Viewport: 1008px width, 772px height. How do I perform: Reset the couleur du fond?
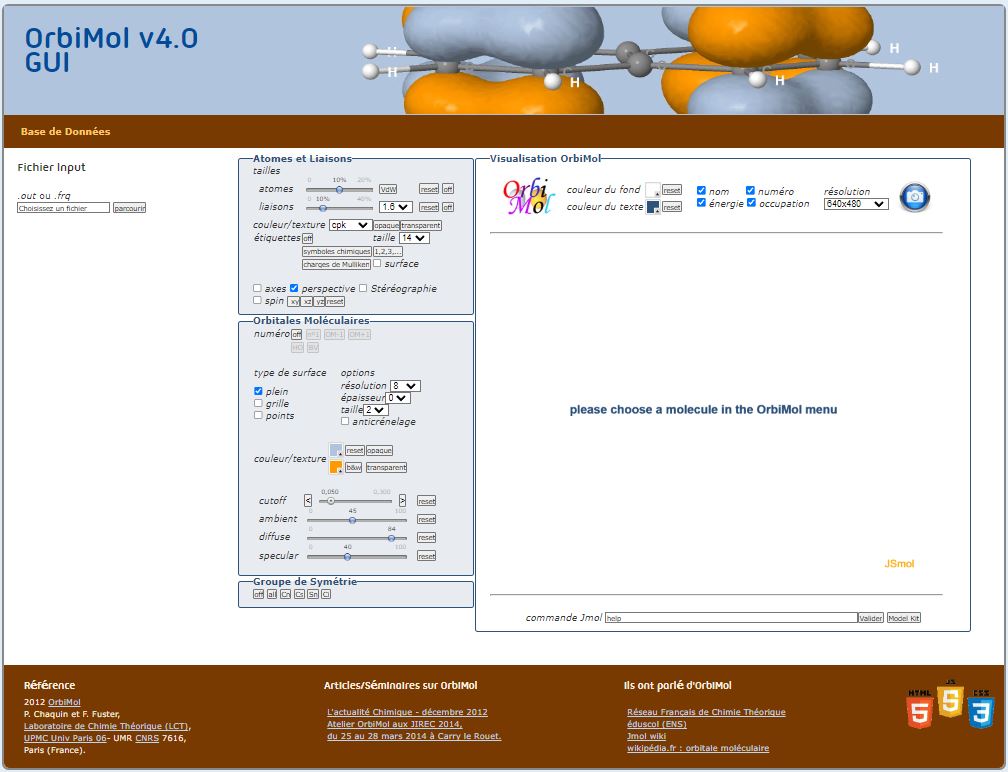[672, 190]
